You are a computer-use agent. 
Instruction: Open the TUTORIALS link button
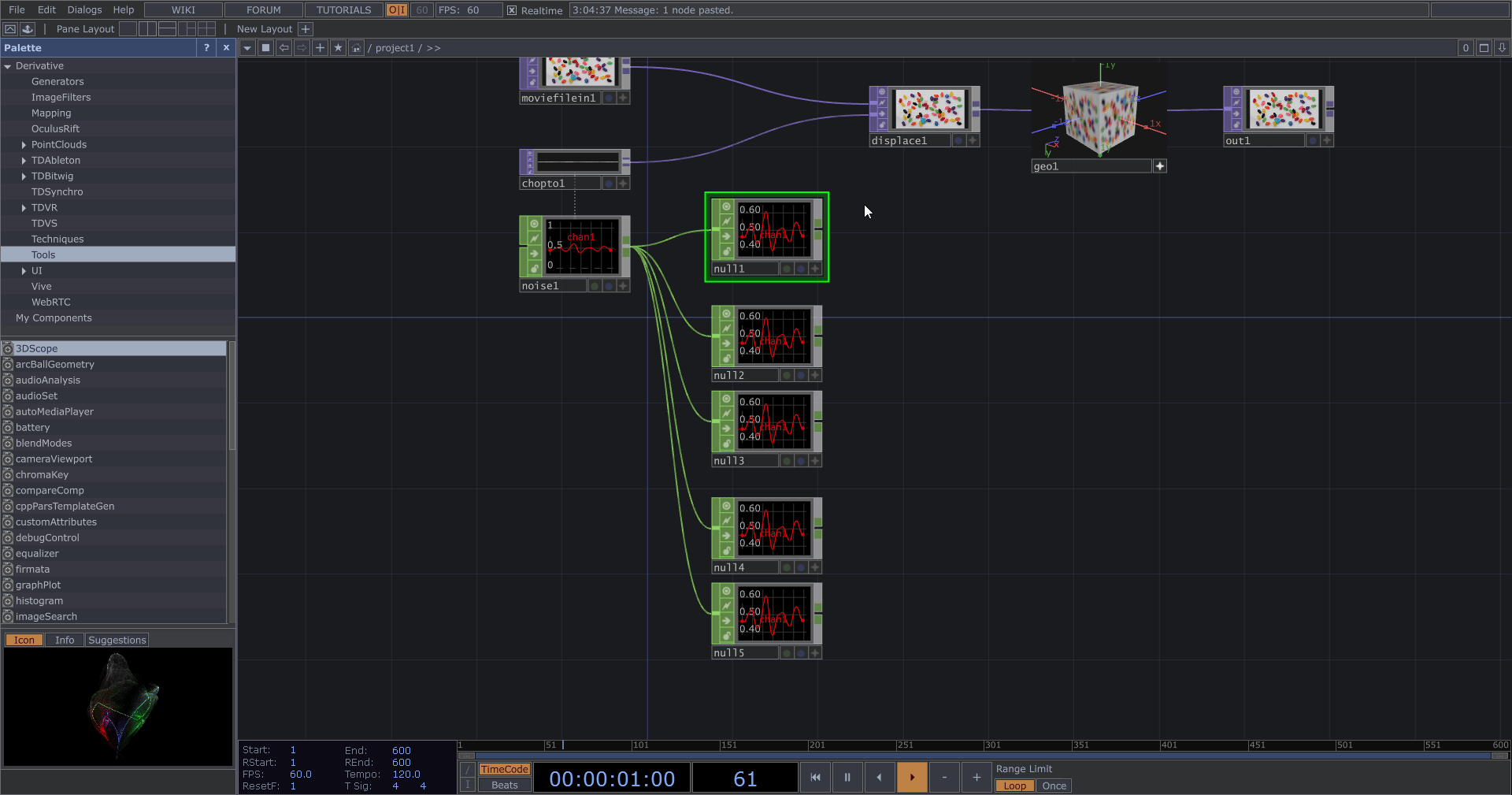[x=343, y=10]
